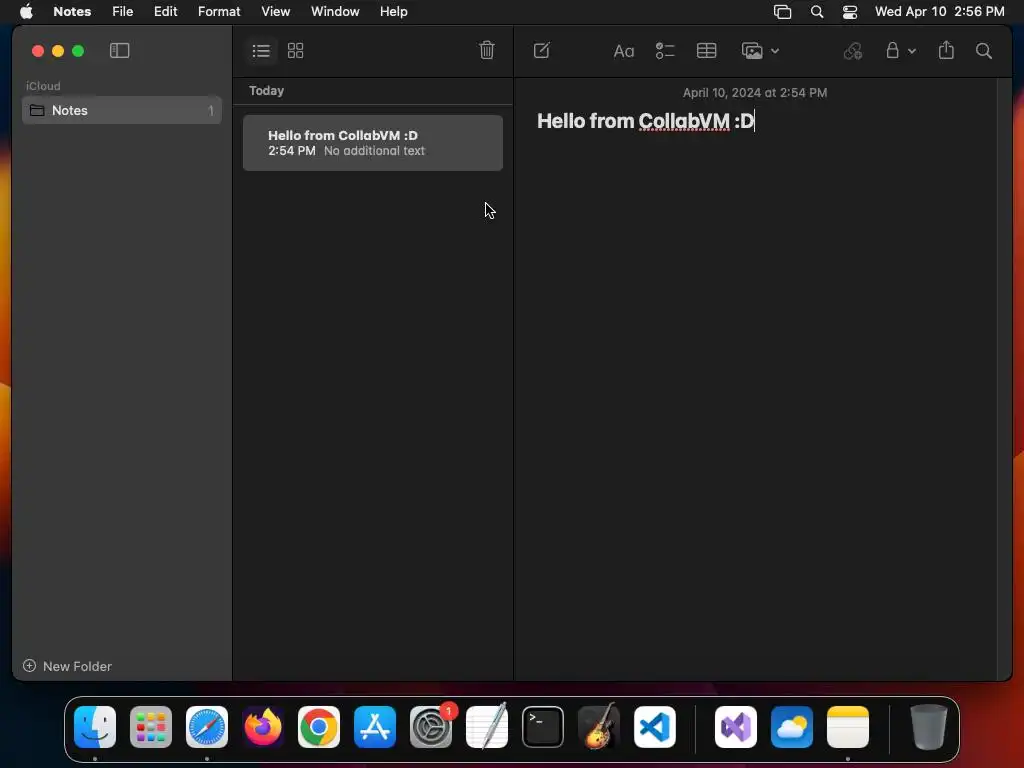Click the 'Today' section header
The image size is (1024, 768).
point(266,91)
